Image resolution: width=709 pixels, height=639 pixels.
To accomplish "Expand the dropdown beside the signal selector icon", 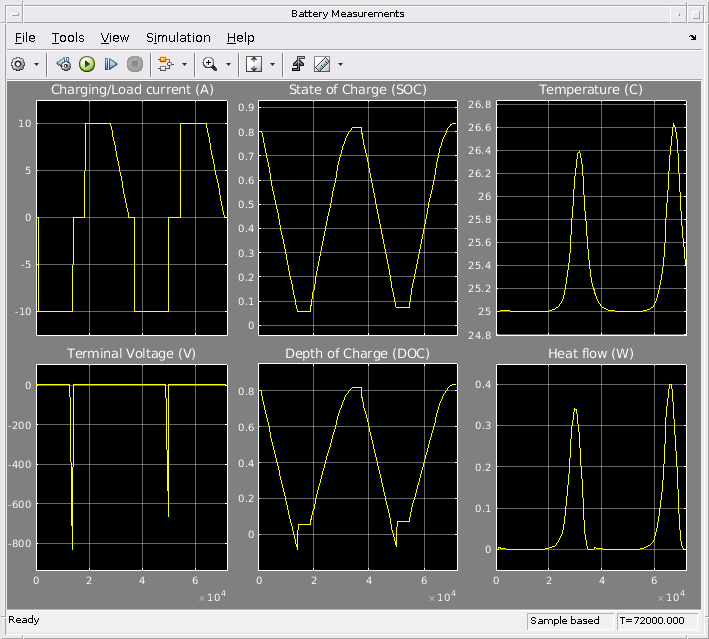I will tap(183, 64).
